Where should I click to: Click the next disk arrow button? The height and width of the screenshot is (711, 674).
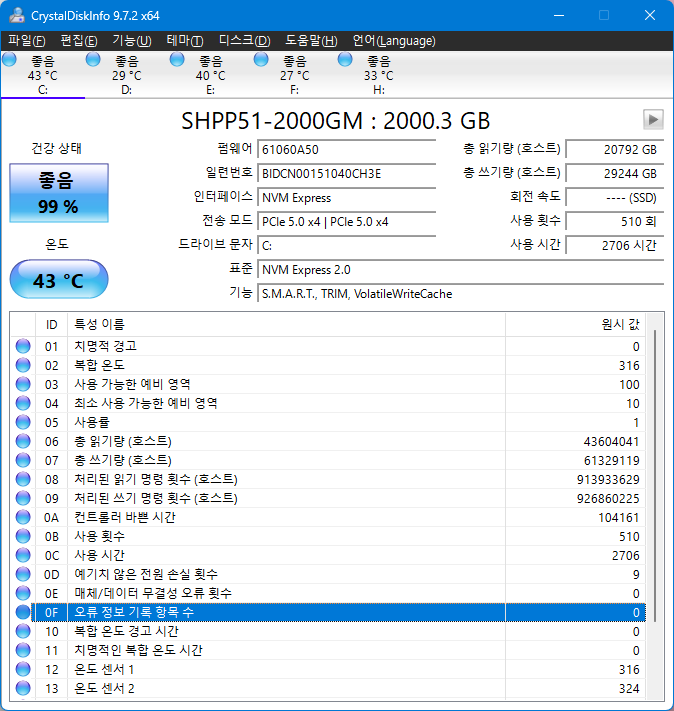[x=653, y=120]
